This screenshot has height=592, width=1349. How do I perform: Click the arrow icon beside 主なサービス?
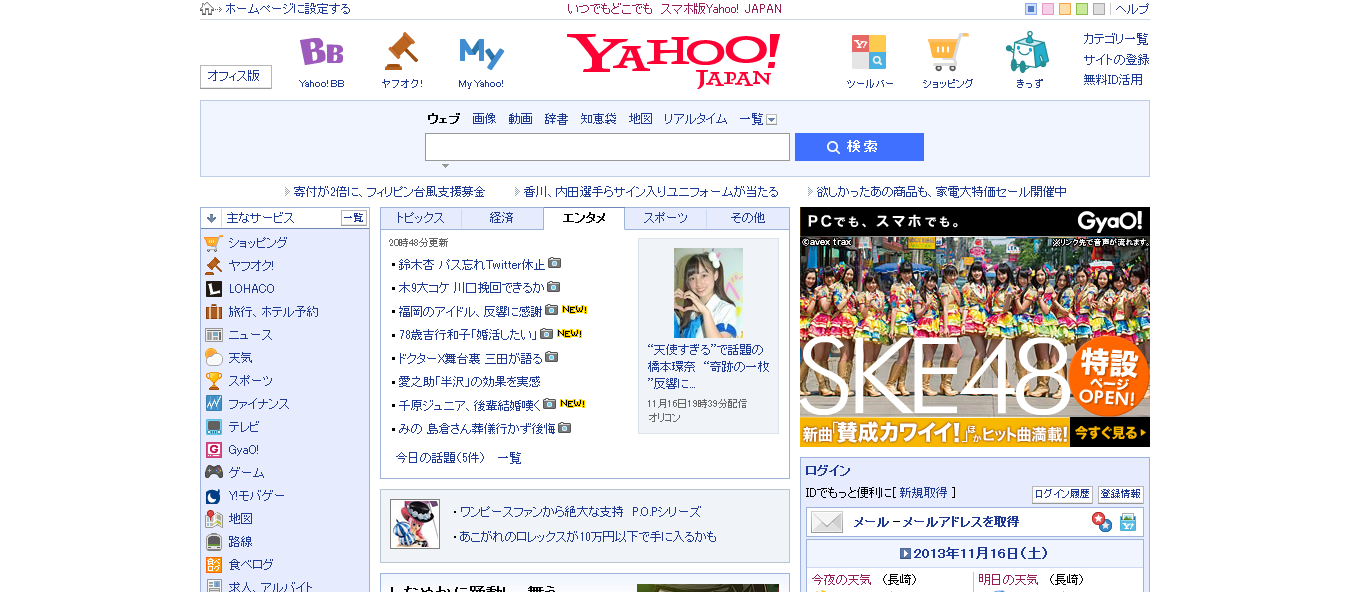click(211, 218)
